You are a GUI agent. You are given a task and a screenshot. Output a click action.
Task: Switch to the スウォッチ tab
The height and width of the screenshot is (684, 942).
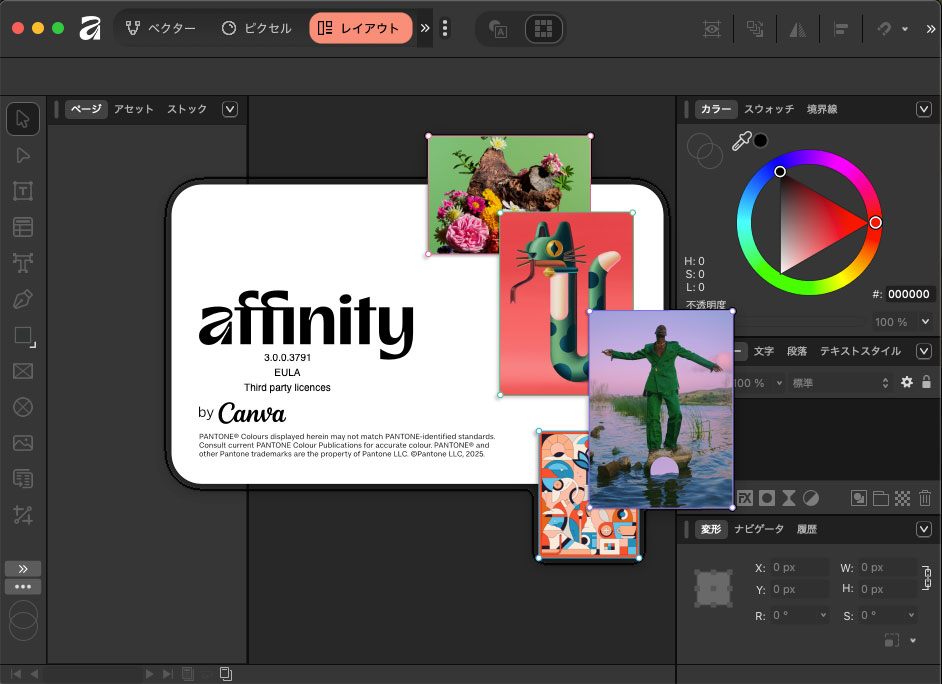point(768,109)
